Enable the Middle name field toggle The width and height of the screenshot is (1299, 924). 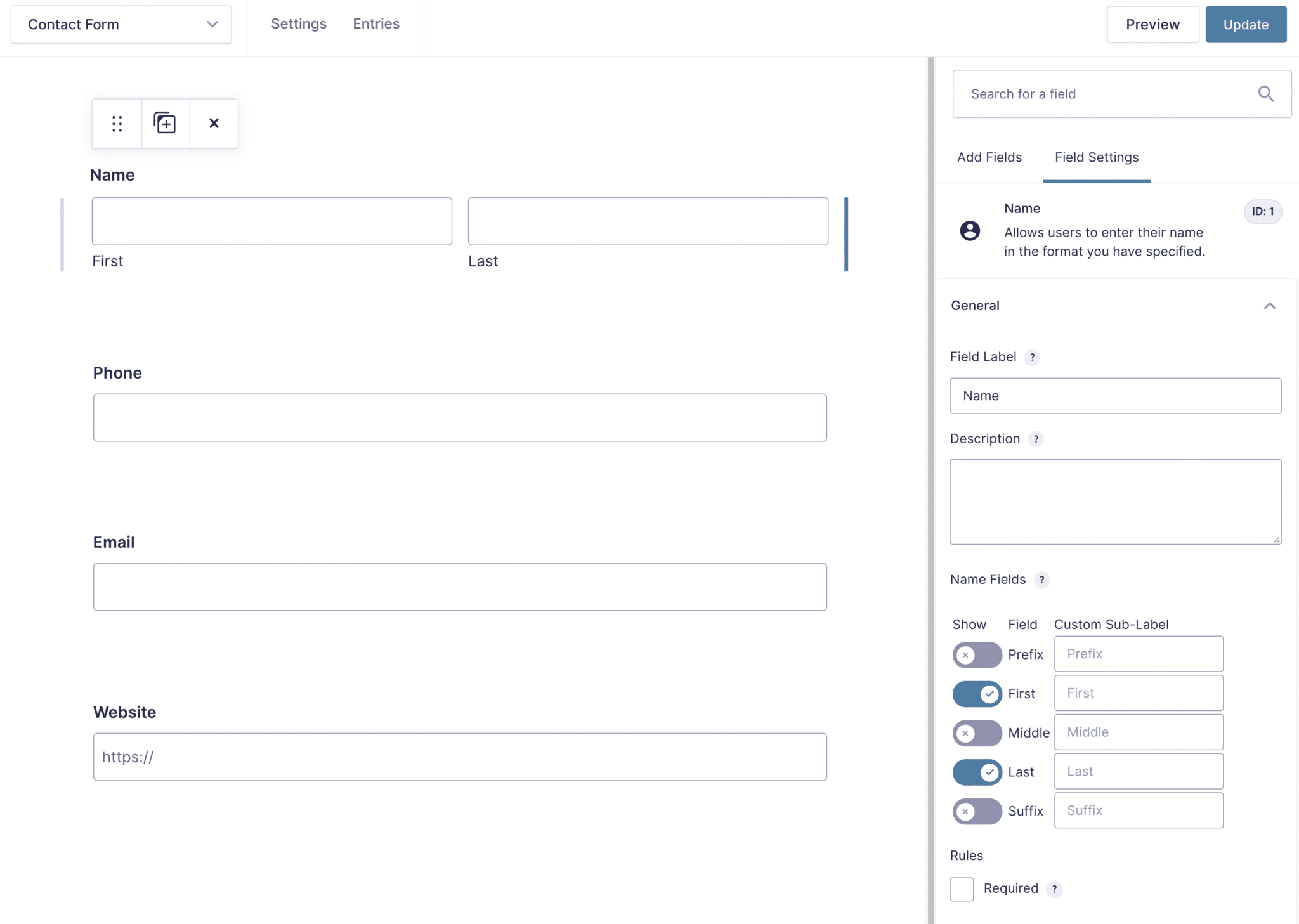tap(977, 733)
